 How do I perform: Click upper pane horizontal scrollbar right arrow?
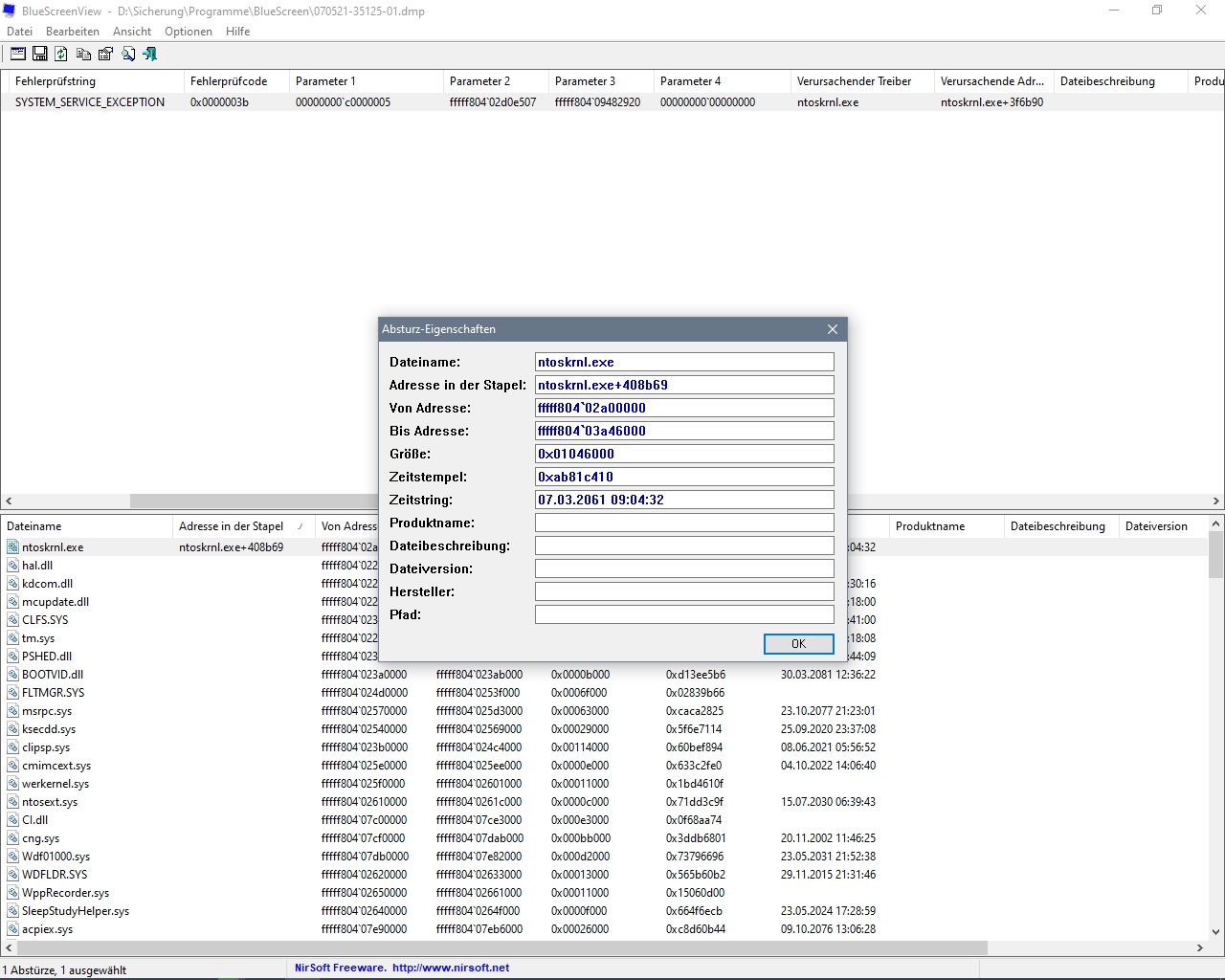pos(1216,501)
